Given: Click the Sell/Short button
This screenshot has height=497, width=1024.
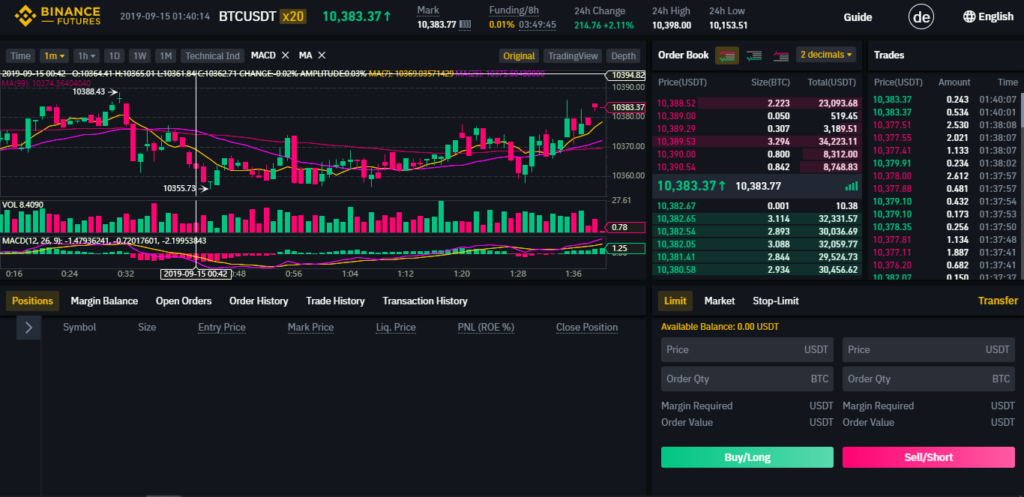Looking at the screenshot, I should coord(929,457).
